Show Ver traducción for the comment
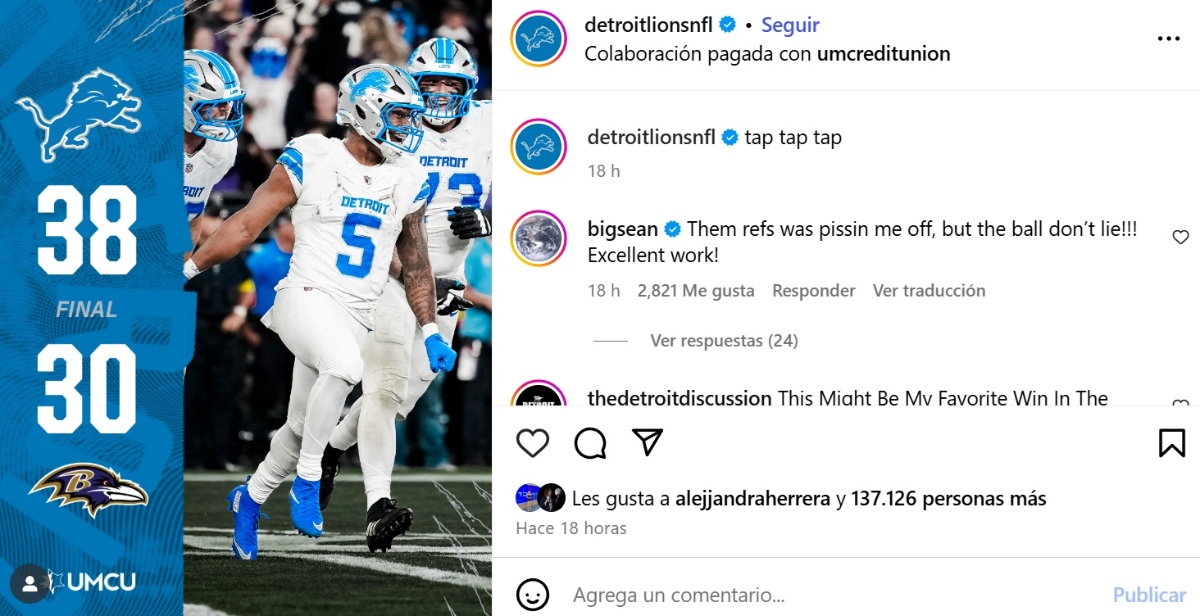 (929, 291)
